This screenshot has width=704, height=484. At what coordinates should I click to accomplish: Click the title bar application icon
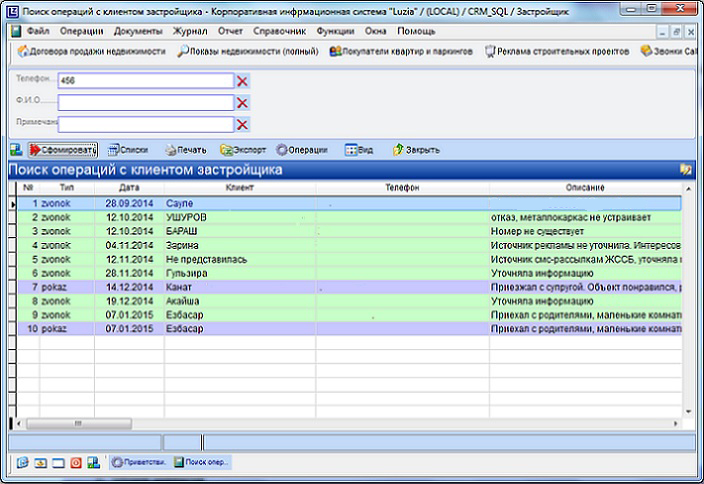(13, 11)
